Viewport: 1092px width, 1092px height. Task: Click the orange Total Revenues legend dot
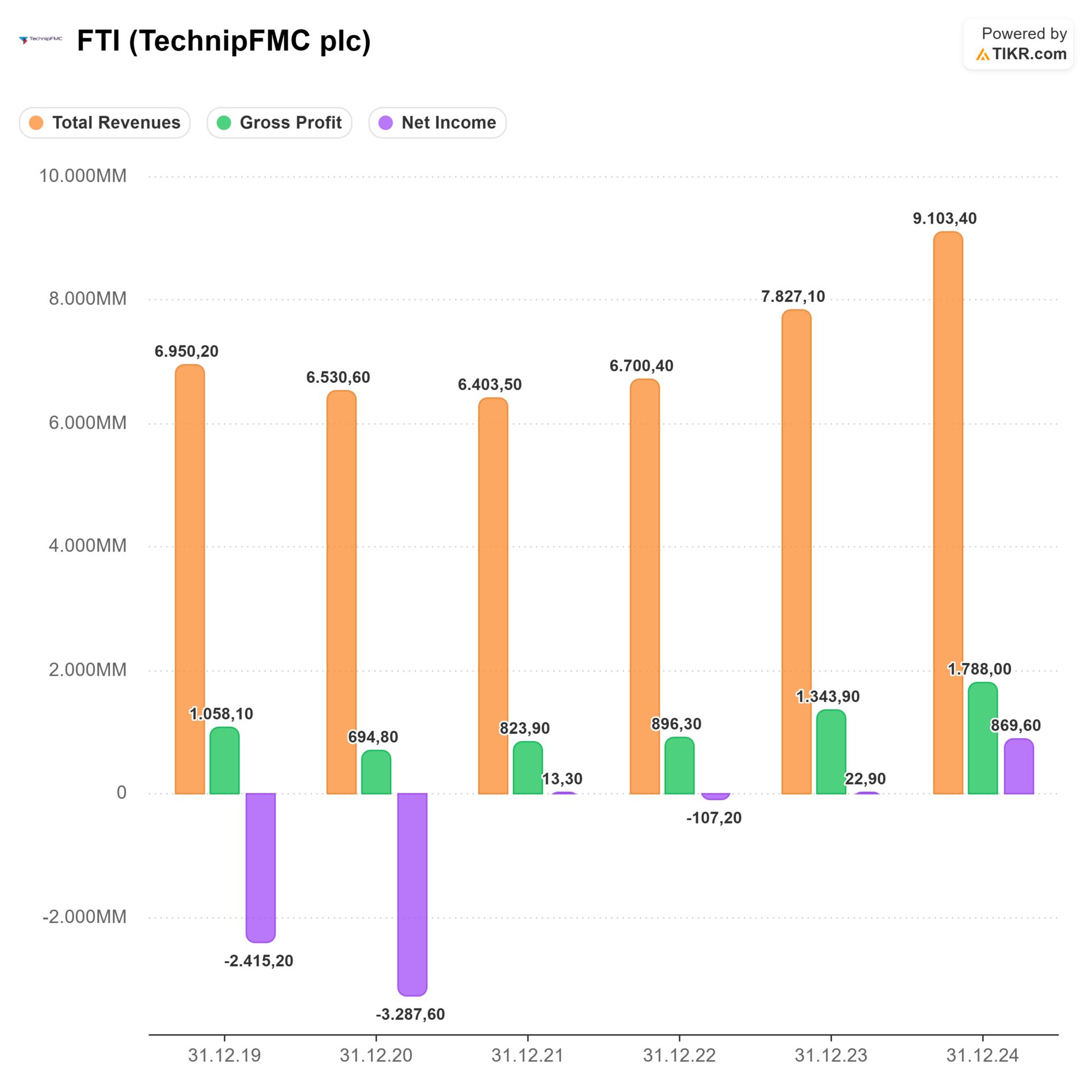pos(36,123)
